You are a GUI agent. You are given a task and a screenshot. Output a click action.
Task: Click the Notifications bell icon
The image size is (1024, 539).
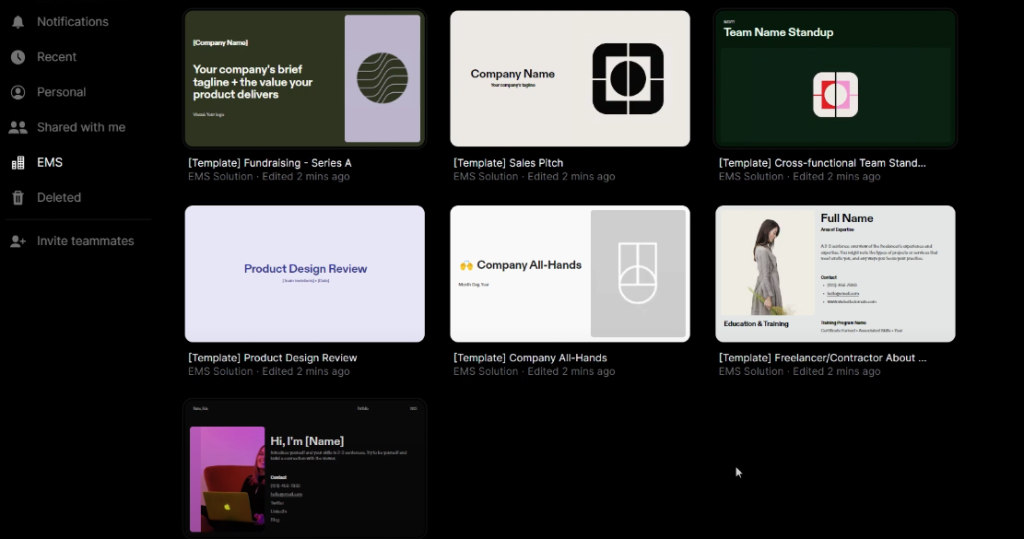18,22
